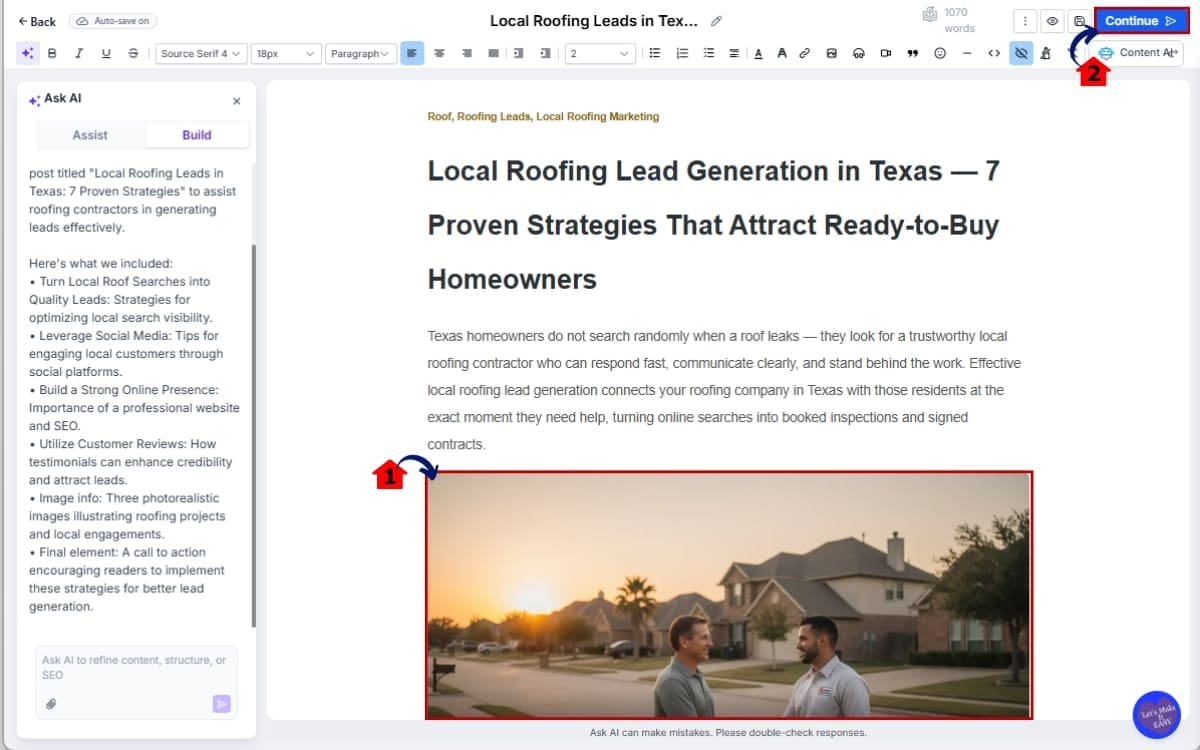Insert a numbered list
The image size is (1200, 750).
point(682,53)
